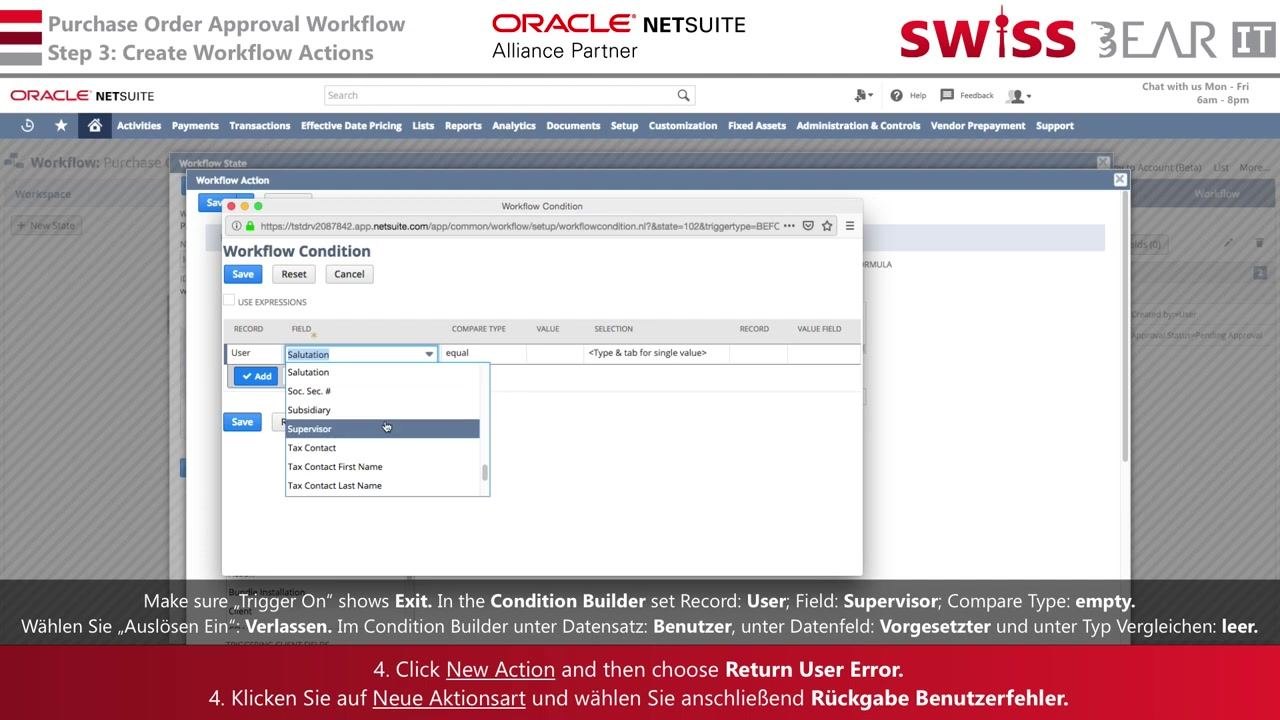Open the user profile avatar menu
This screenshot has width=1280, height=720.
[1018, 96]
